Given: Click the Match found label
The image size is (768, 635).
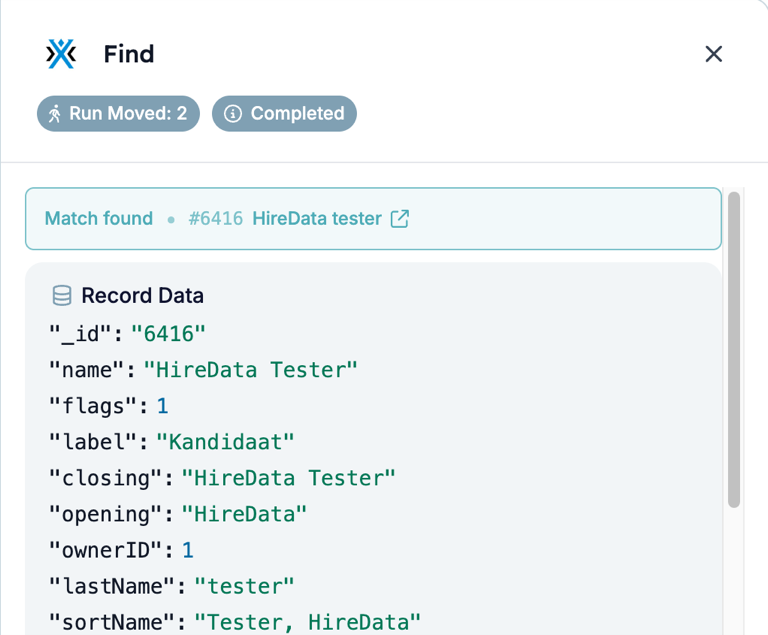Looking at the screenshot, I should pos(99,219).
